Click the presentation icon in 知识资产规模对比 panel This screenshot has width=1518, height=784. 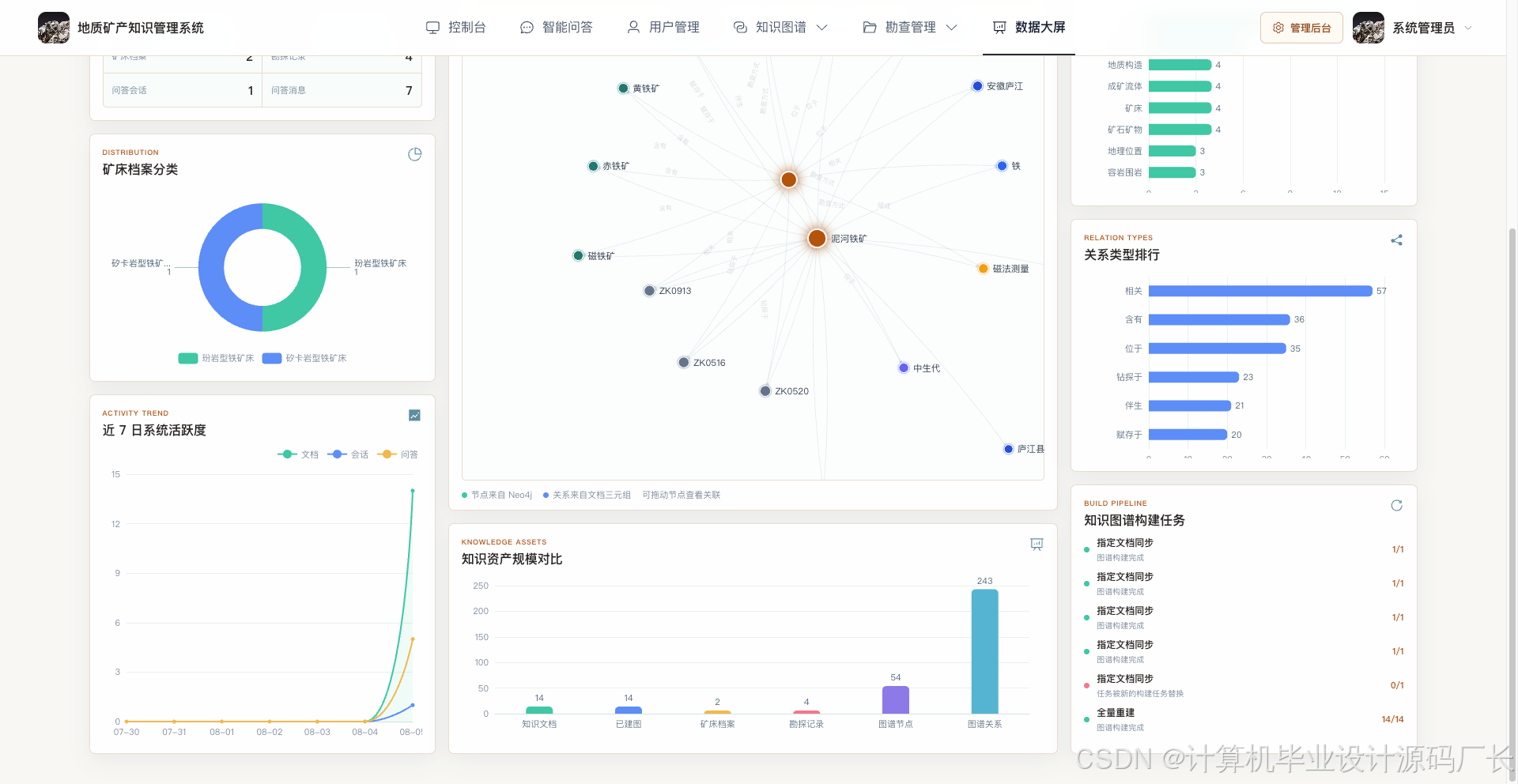pos(1037,544)
